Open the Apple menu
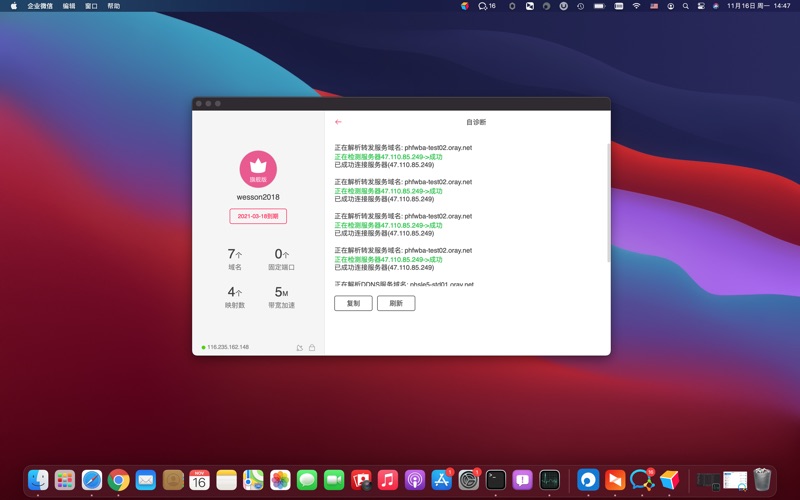The width and height of the screenshot is (800, 500). click(13, 6)
